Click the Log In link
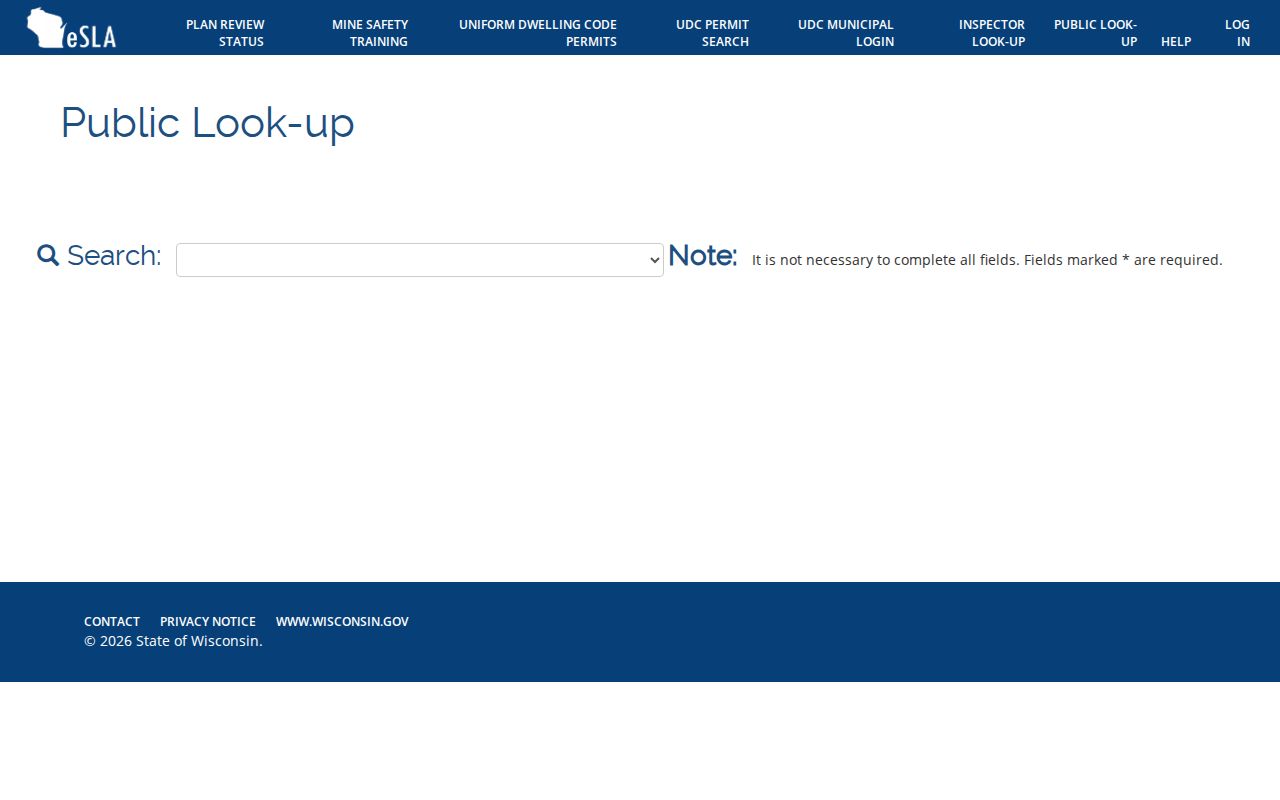 pos(1237,33)
